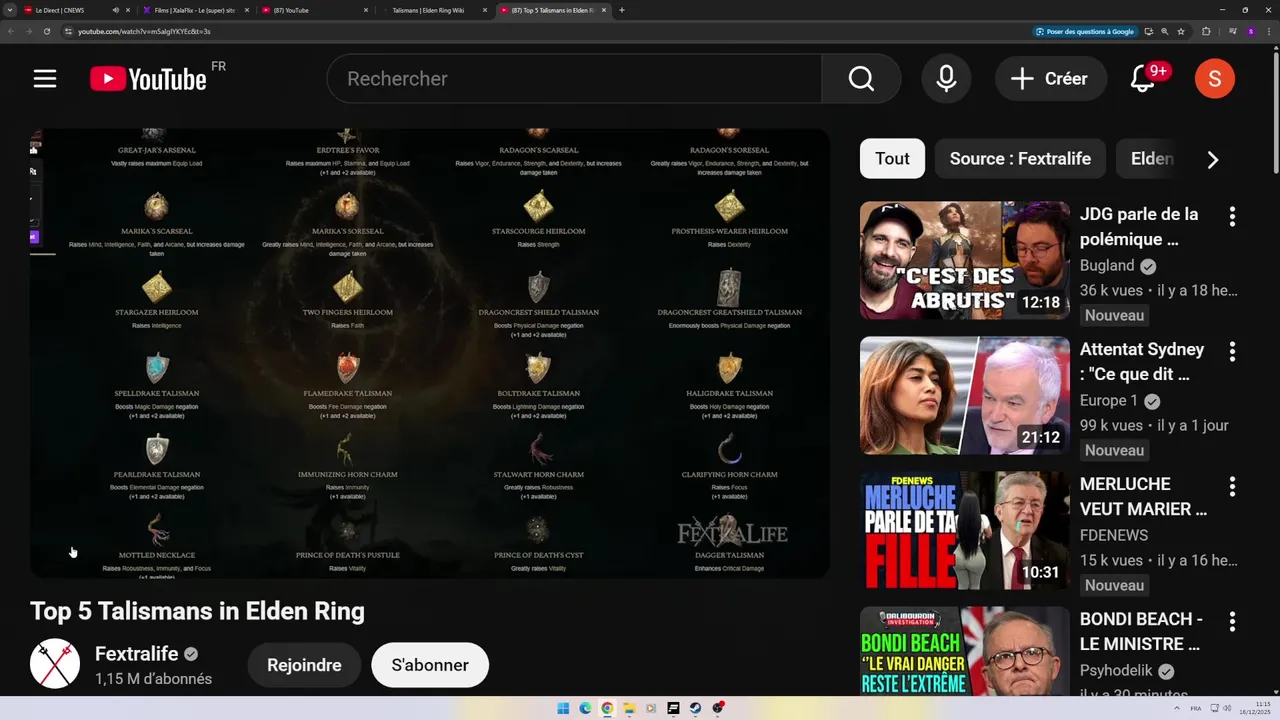Open a new browser tab
The width and height of the screenshot is (1280, 720).
(x=622, y=10)
